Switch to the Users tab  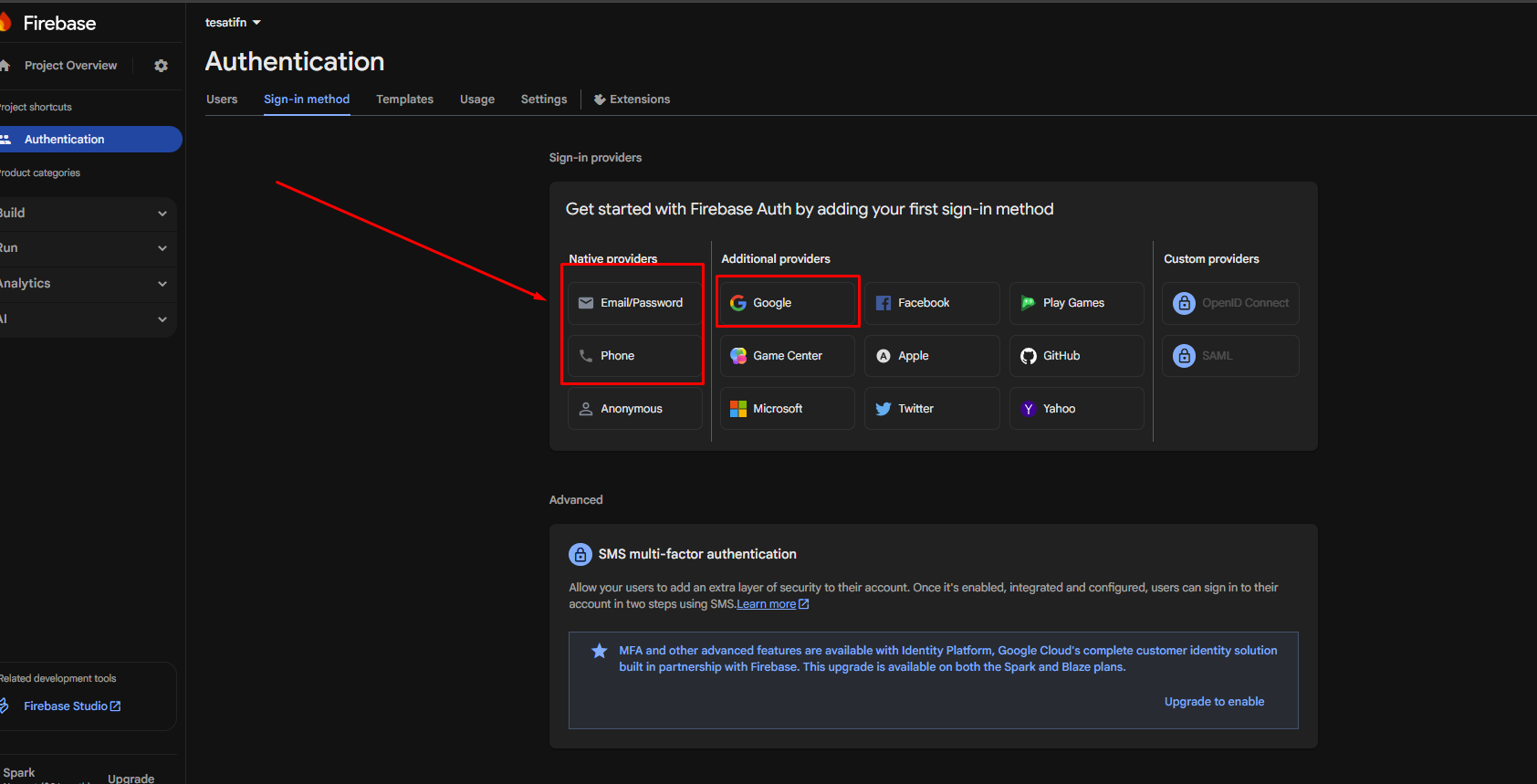[222, 99]
